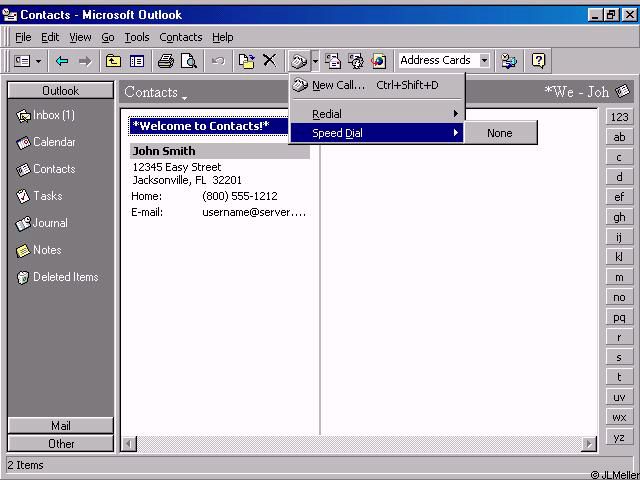Switch to the Mail group
The width and height of the screenshot is (640, 480).
click(60, 426)
